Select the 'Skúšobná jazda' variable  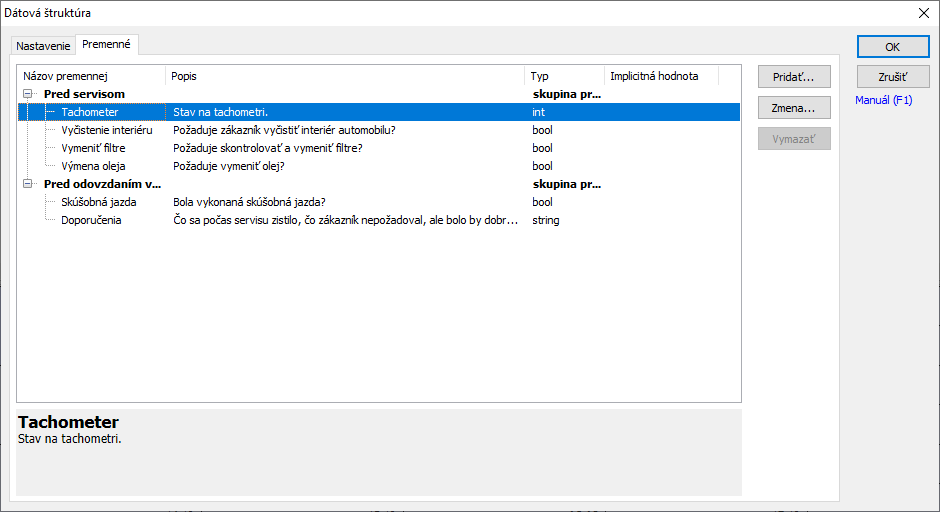98,202
